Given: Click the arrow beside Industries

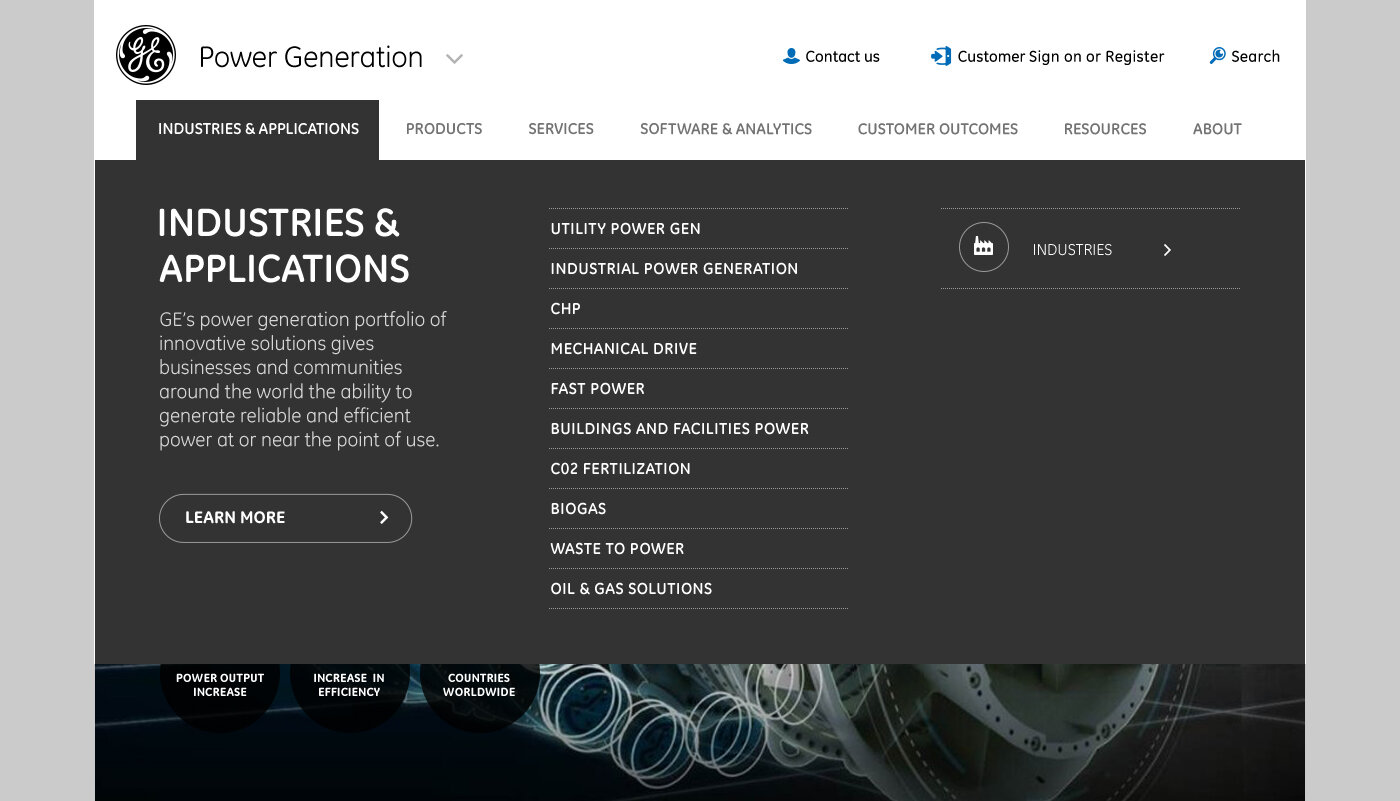Looking at the screenshot, I should pyautogui.click(x=1167, y=250).
